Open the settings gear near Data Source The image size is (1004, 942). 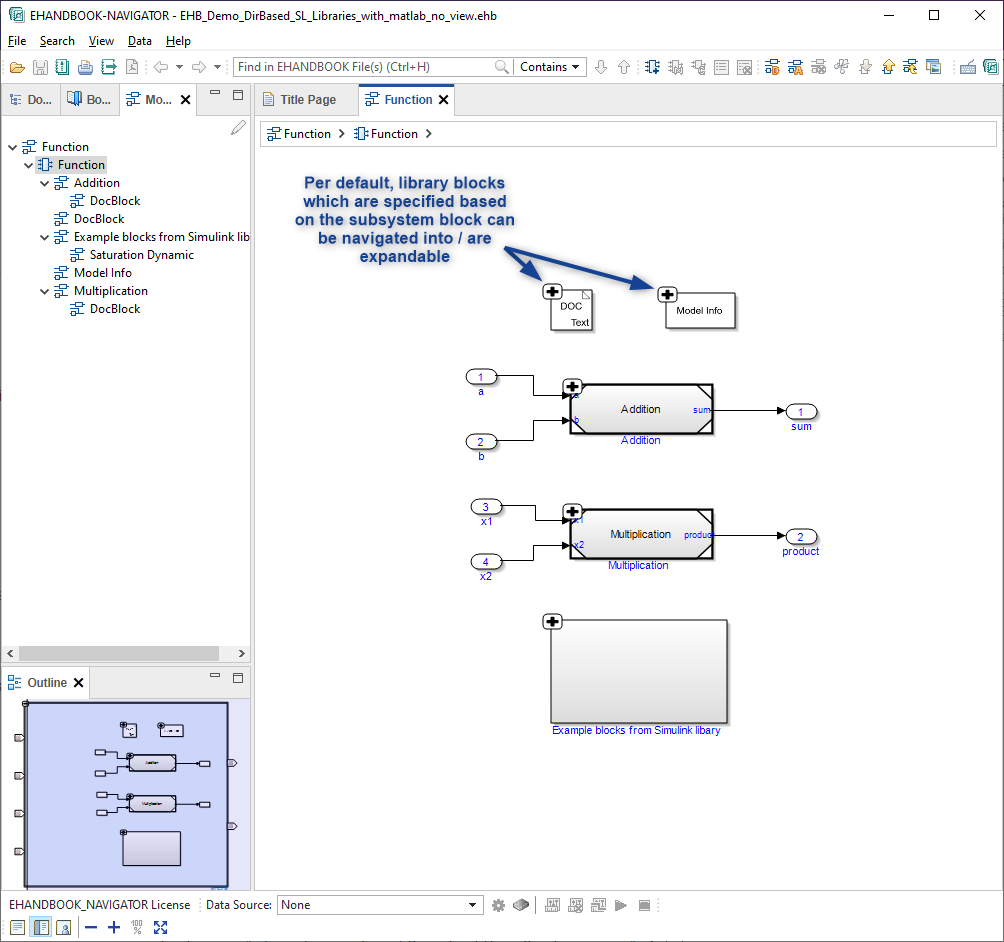tap(498, 905)
